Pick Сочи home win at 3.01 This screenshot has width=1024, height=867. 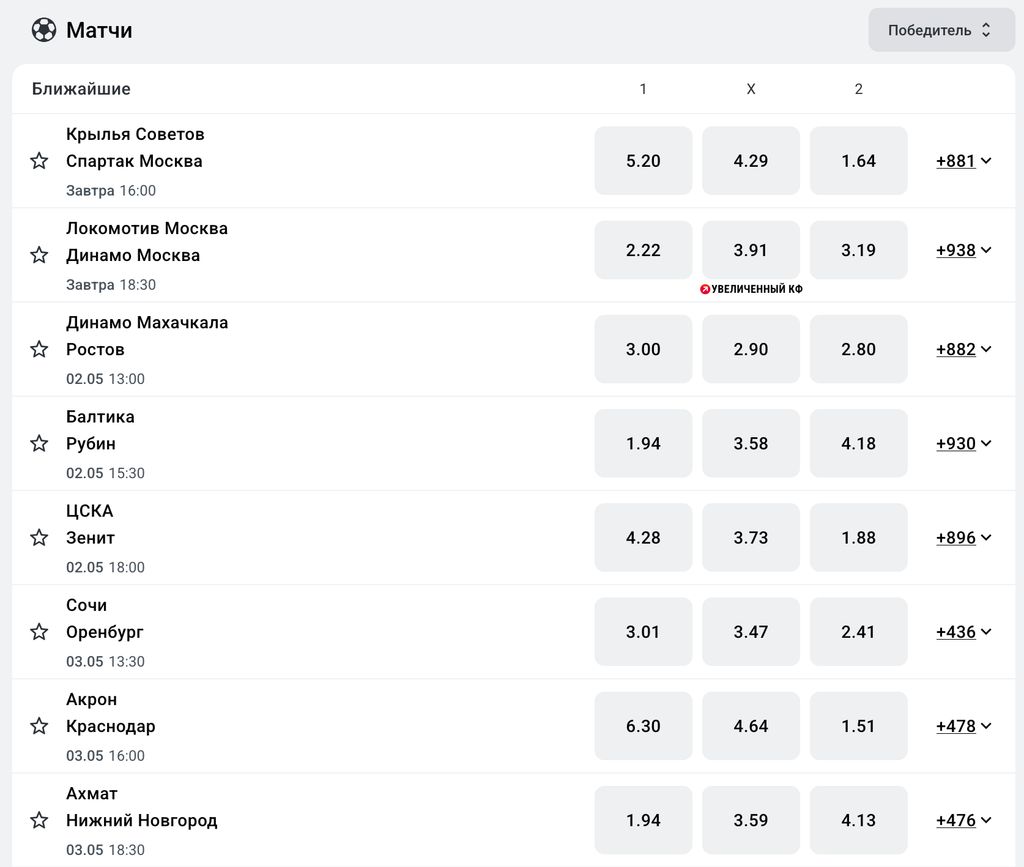coord(643,632)
